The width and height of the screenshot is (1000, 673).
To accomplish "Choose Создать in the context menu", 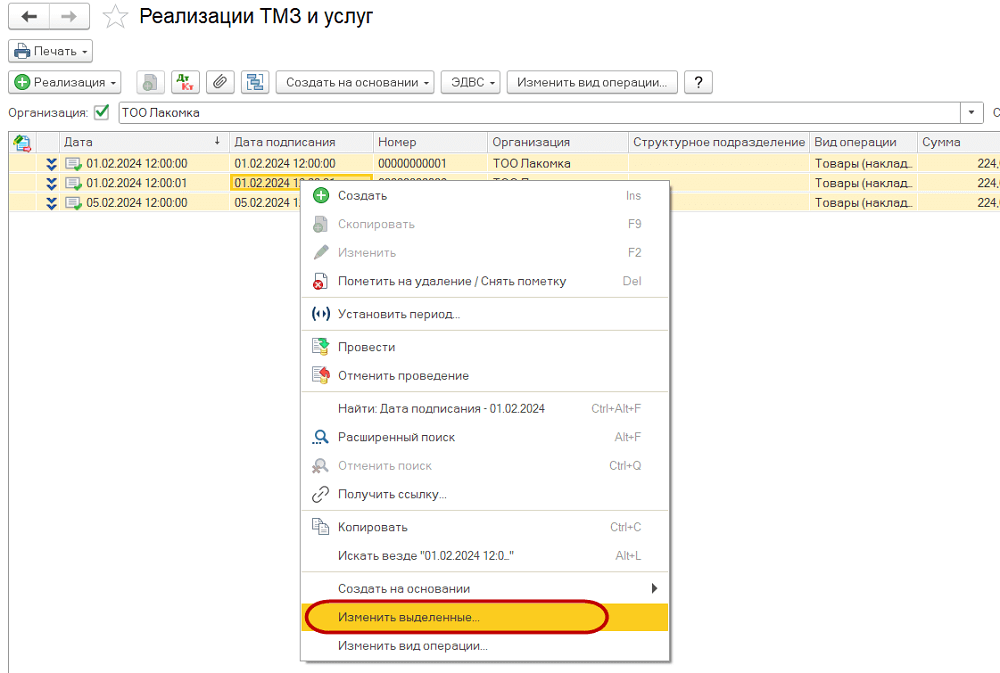I will click(485, 196).
